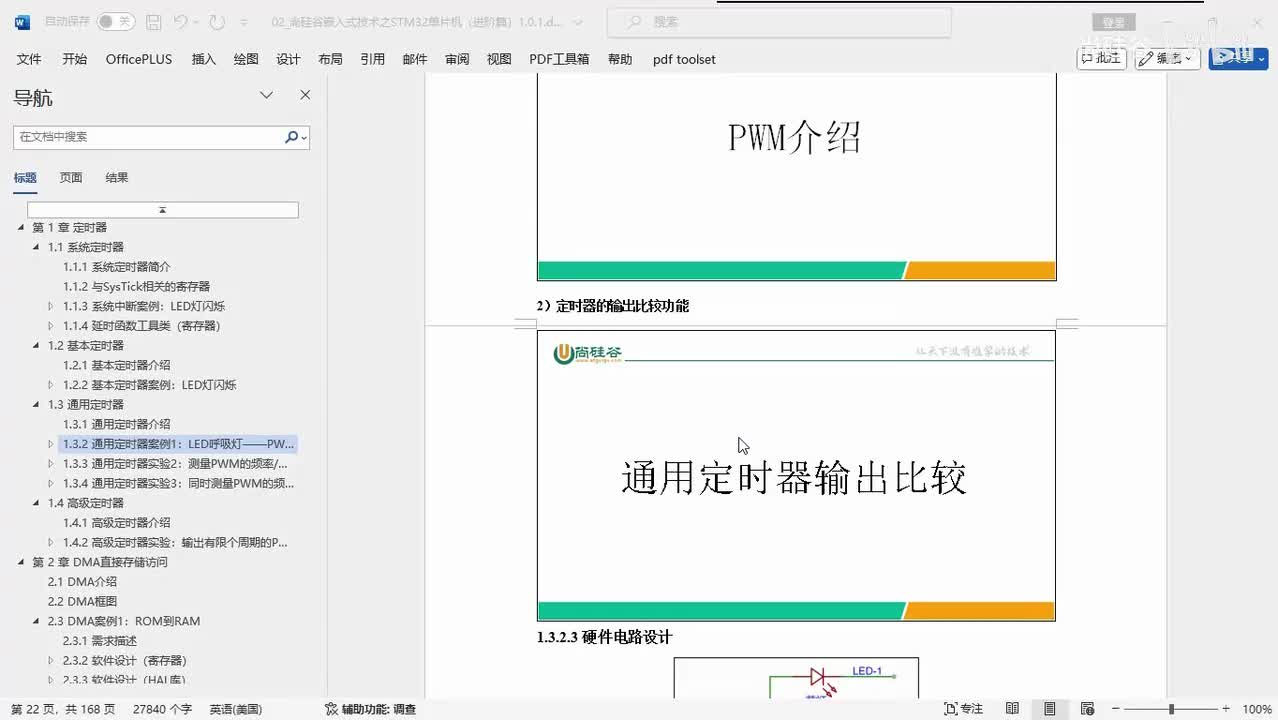Image resolution: width=1278 pixels, height=720 pixels.
Task: Expand 1.4.2 高级定时器实验 heading
Action: (x=52, y=542)
